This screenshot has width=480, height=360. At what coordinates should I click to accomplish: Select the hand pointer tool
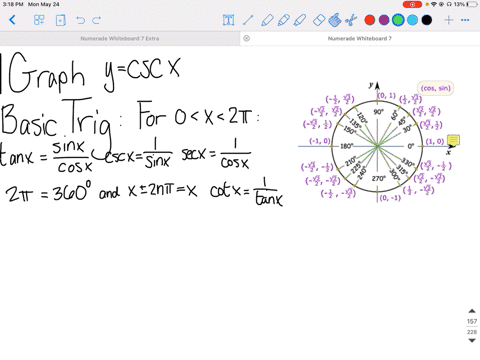point(335,20)
